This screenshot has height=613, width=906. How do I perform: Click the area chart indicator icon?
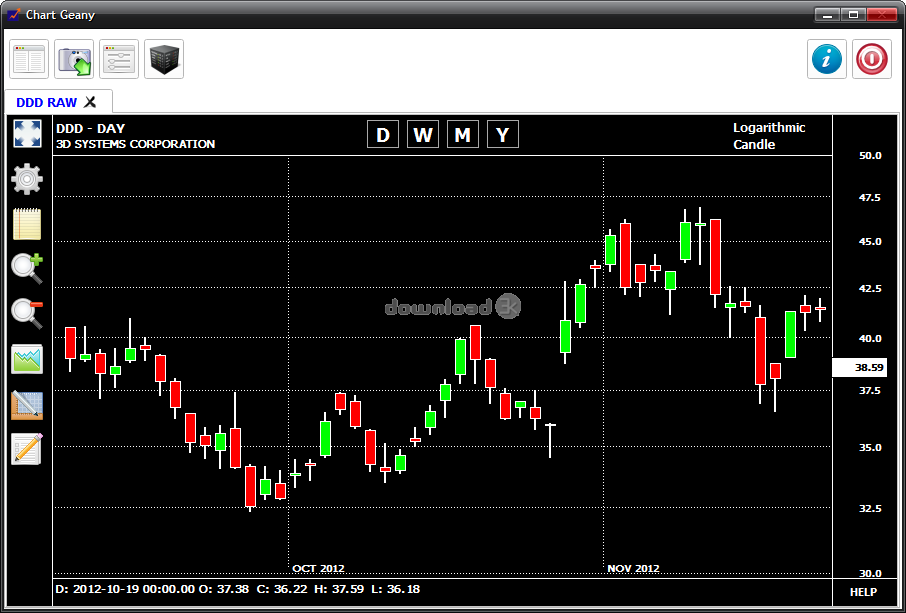(x=27, y=359)
